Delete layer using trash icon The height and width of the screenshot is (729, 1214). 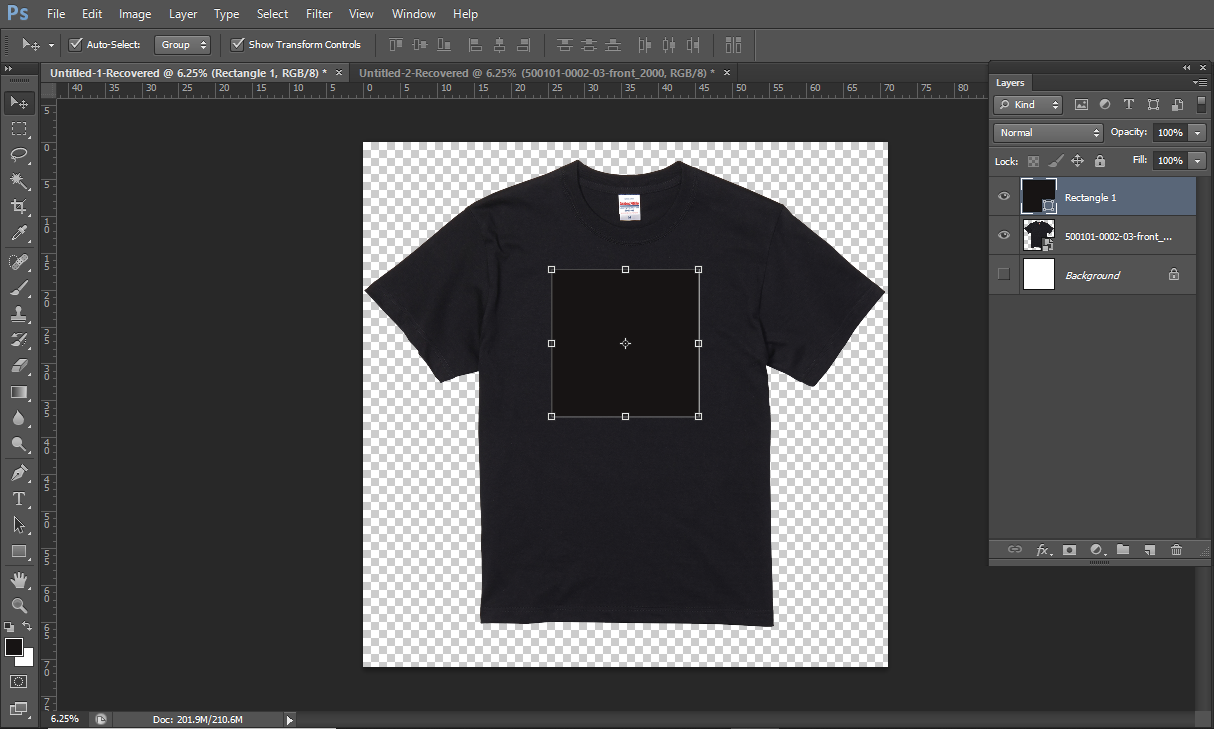(x=1176, y=550)
